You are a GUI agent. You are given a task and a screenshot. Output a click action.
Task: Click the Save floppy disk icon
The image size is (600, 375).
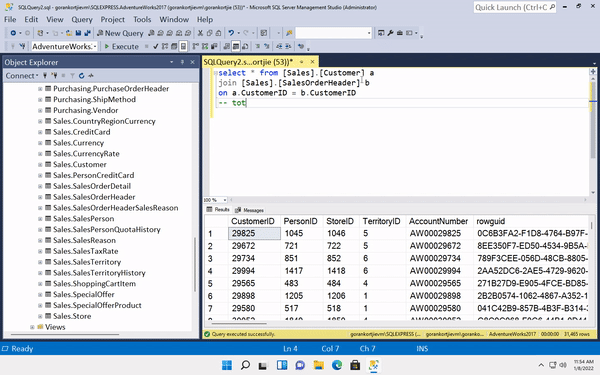point(78,33)
